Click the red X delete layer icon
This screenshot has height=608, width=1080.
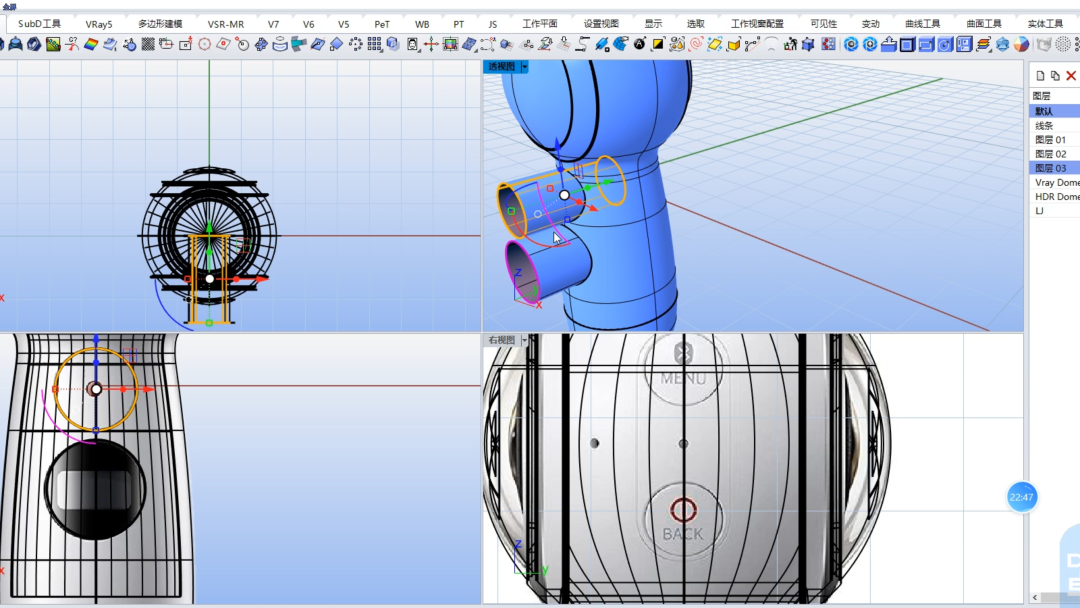1071,76
